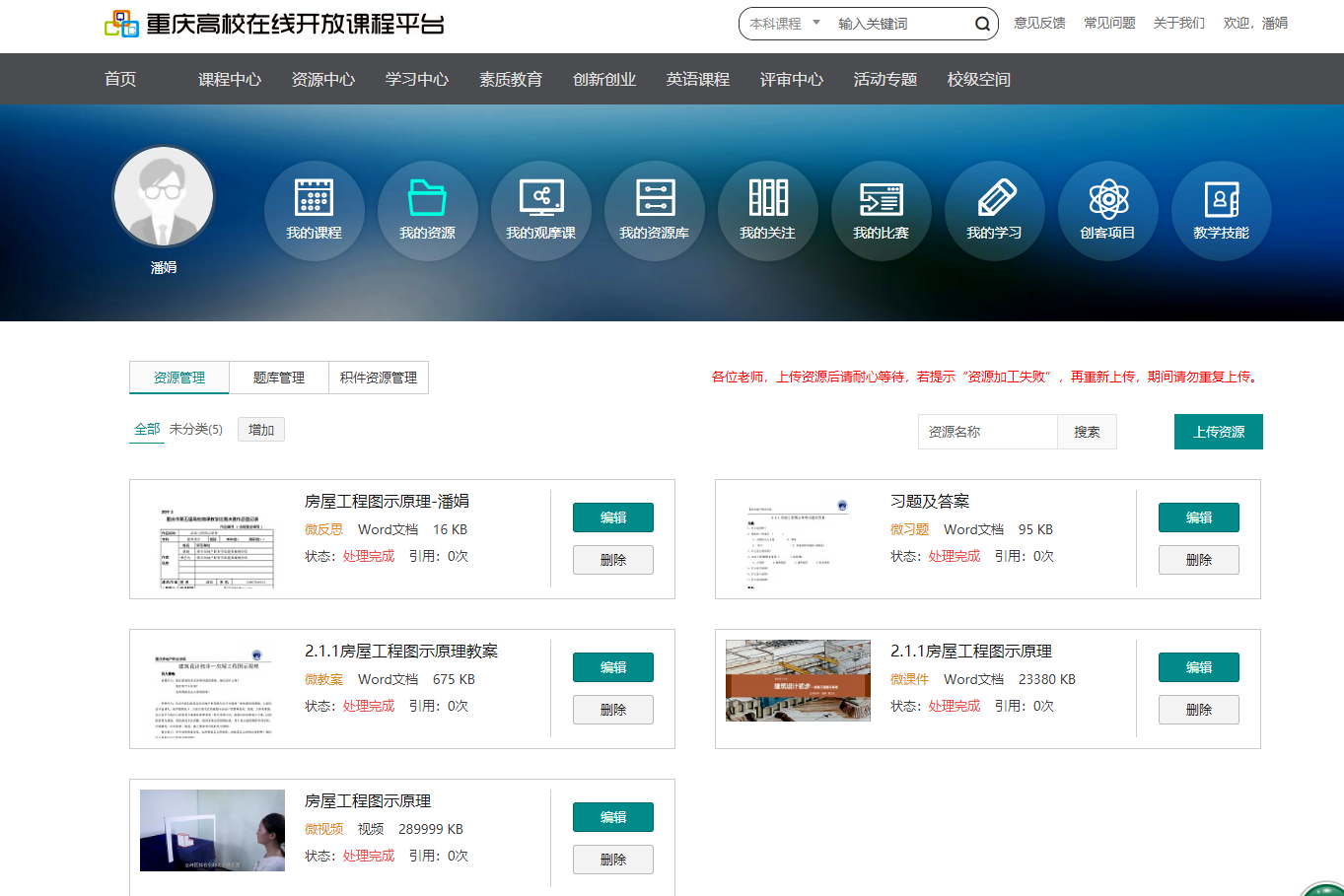The image size is (1344, 896).
Task: Select the 课程中心 navigation menu item
Action: pyautogui.click(x=229, y=79)
